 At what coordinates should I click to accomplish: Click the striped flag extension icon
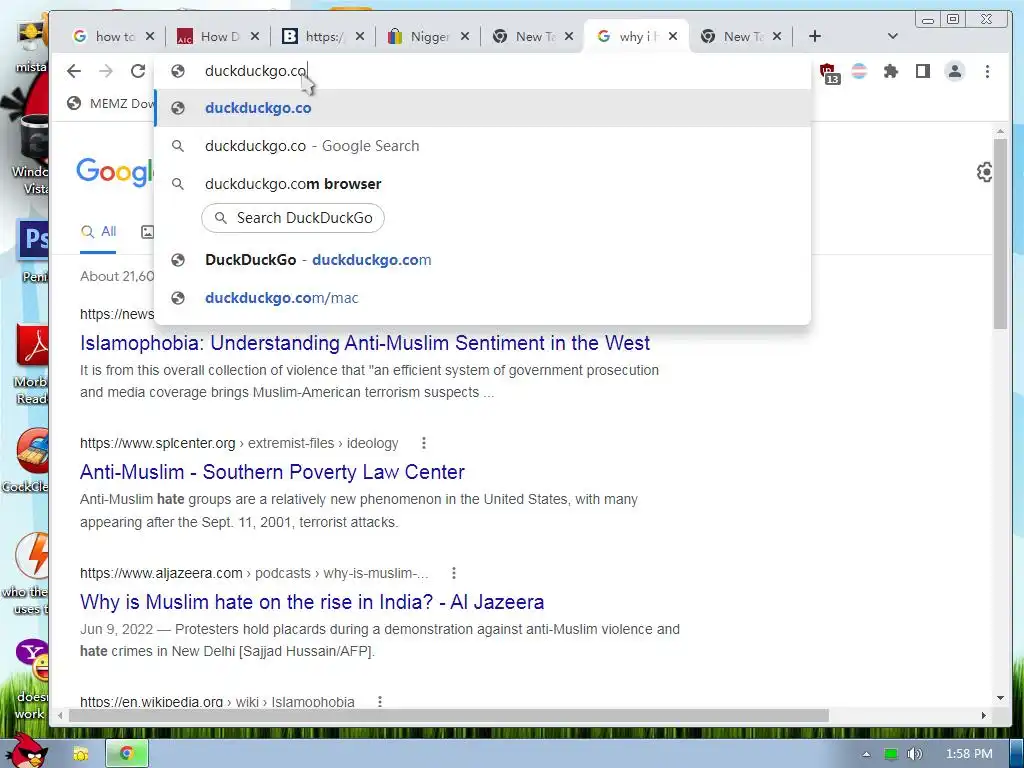[x=859, y=71]
